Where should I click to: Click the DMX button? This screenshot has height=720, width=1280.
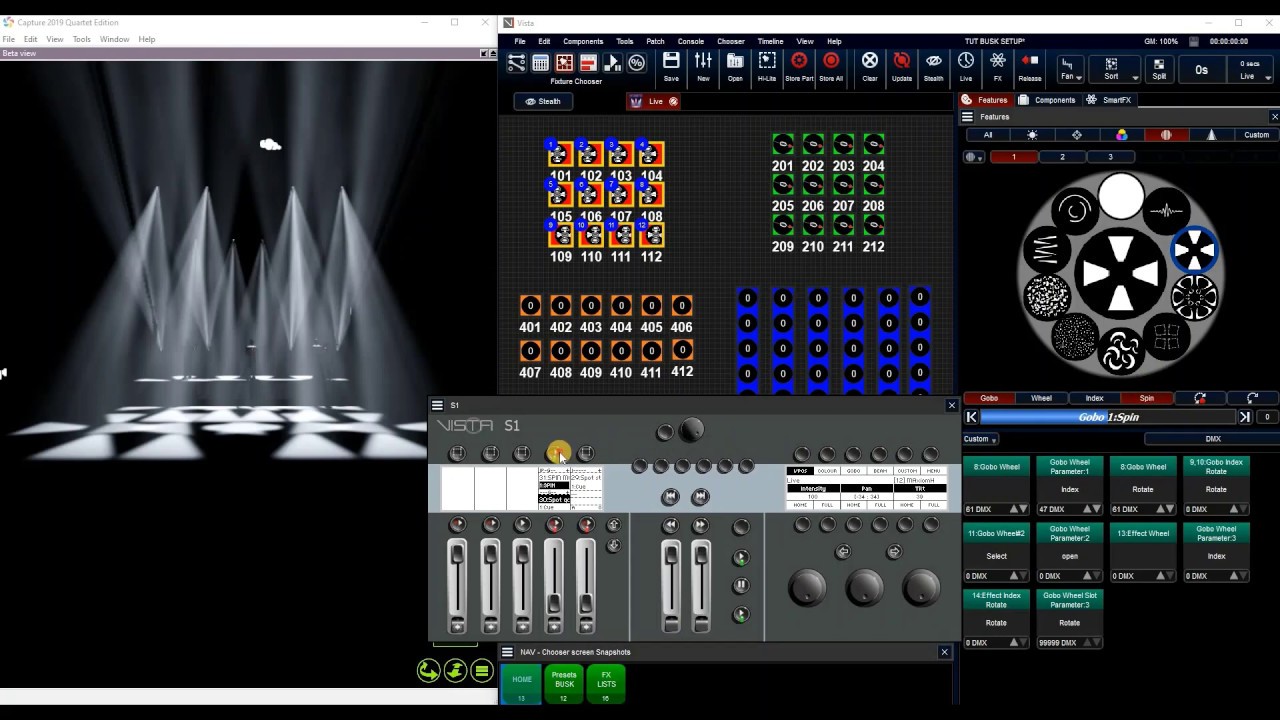click(x=1212, y=439)
